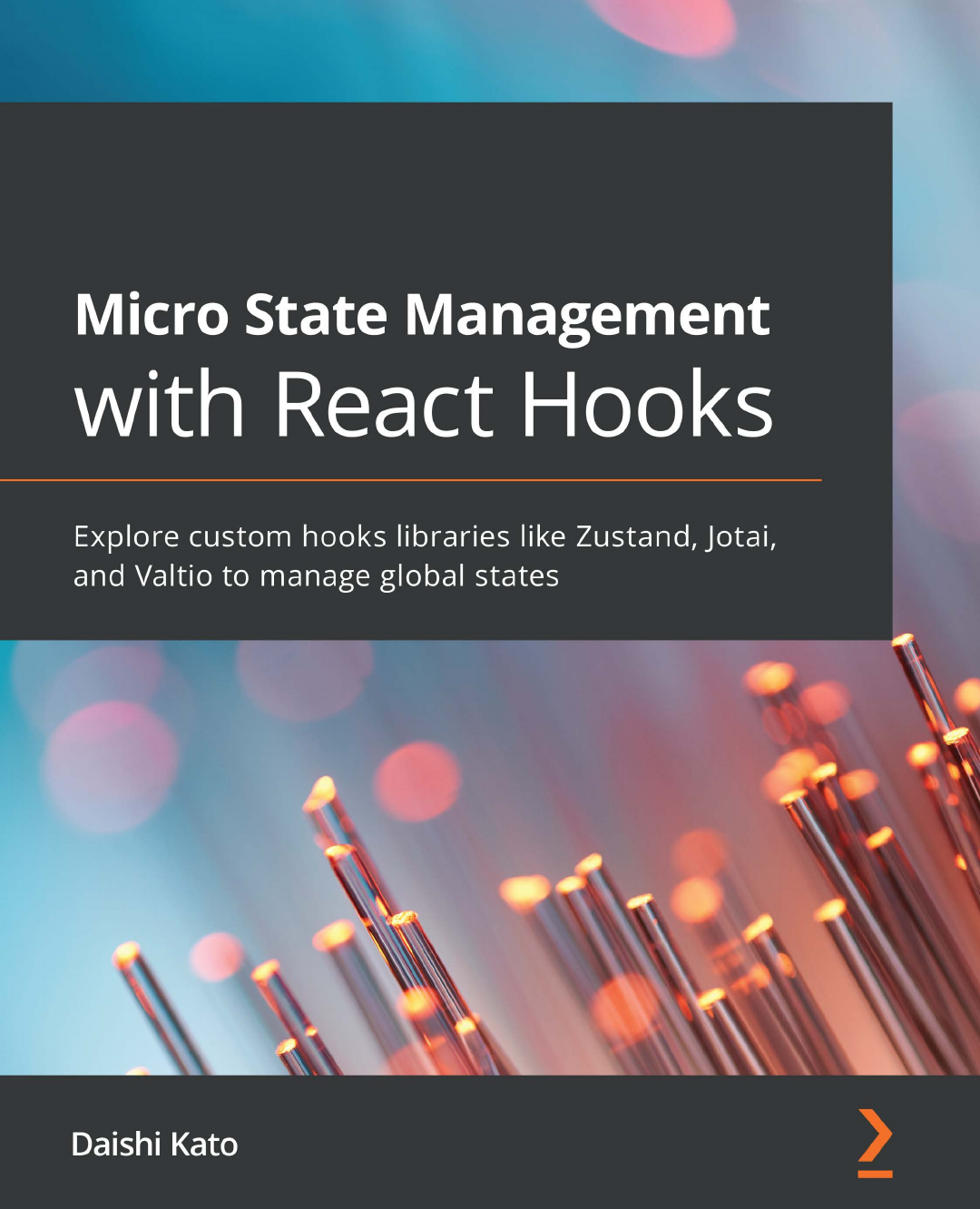
Task: Click the orange horizontal divider line
Action: [410, 479]
